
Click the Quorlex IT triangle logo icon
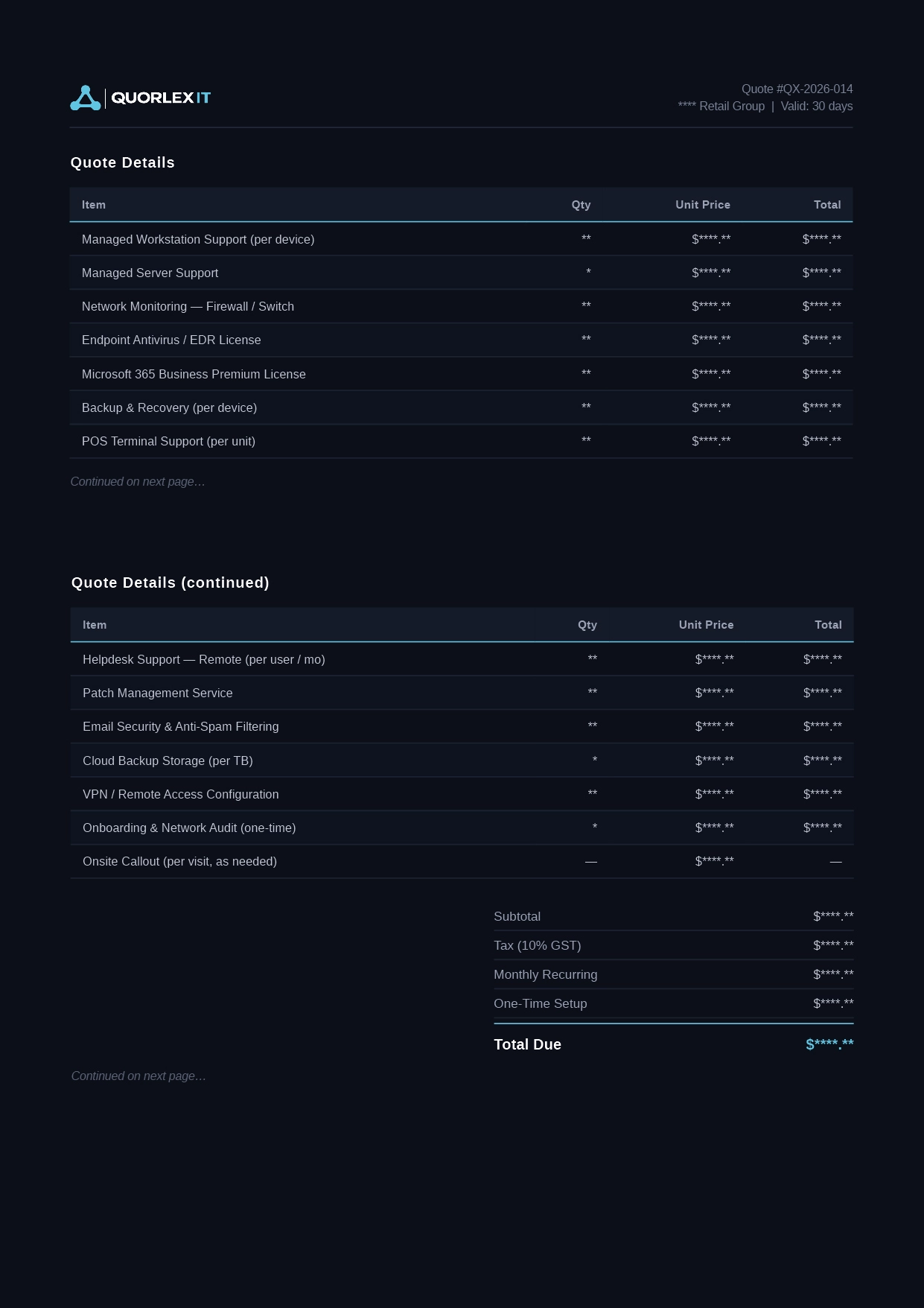tap(86, 98)
